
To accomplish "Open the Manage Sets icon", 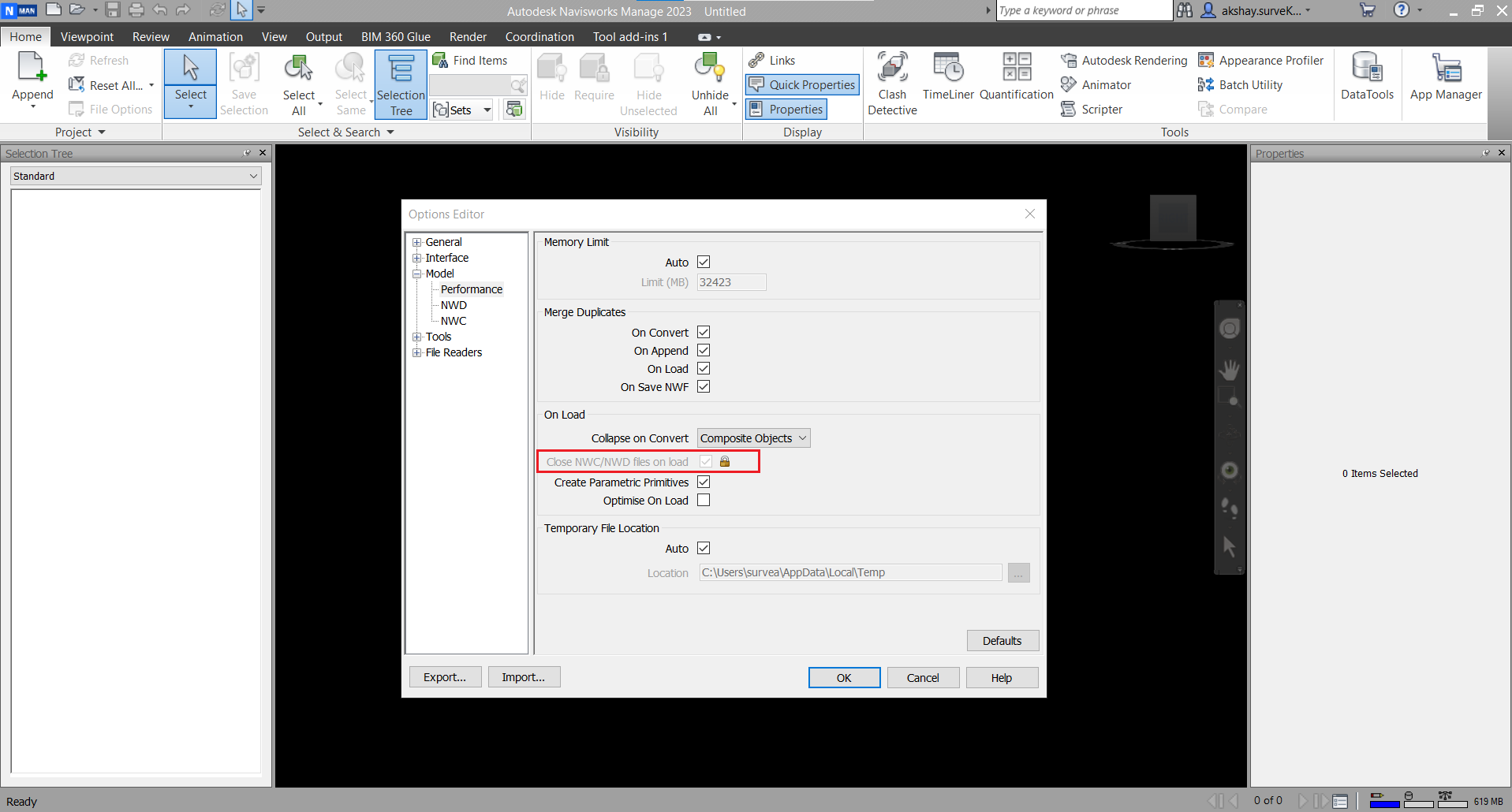I will 514,109.
